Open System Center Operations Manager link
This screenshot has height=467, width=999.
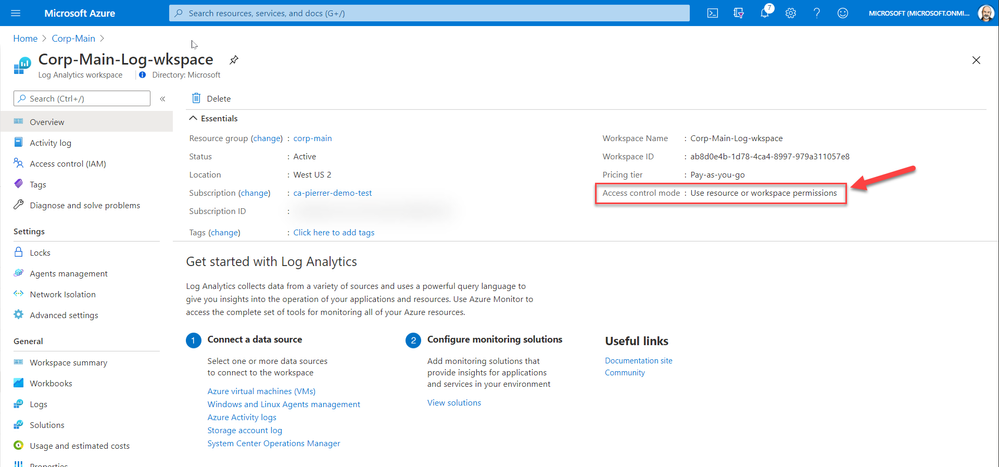click(274, 443)
